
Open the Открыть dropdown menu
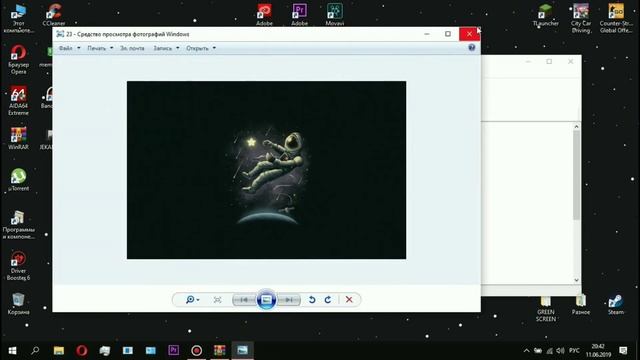(x=201, y=48)
